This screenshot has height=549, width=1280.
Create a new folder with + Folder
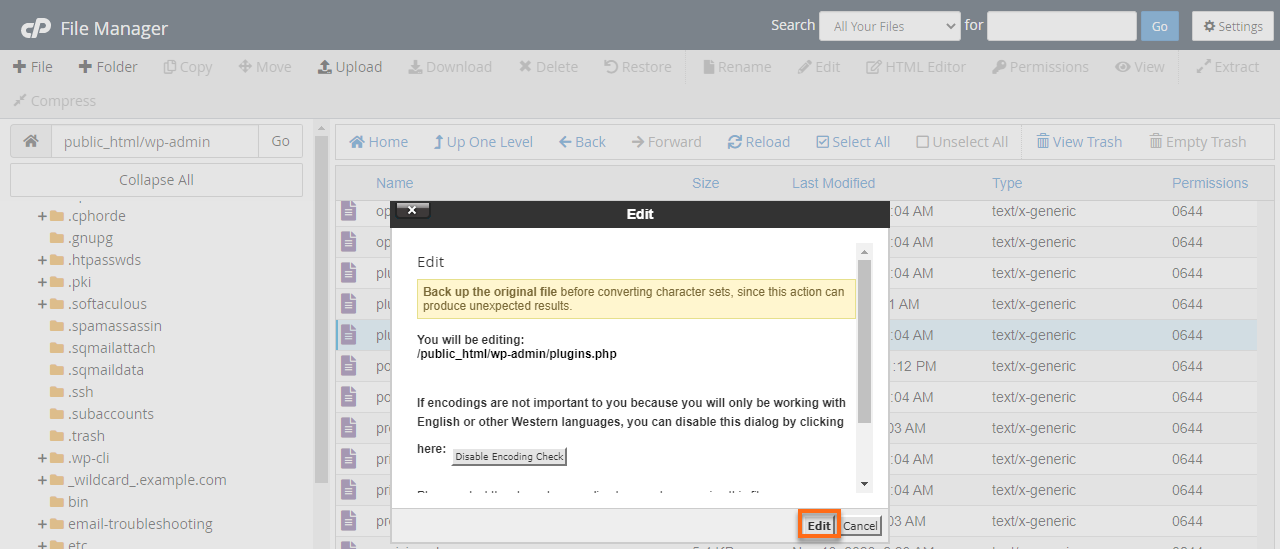(x=108, y=67)
